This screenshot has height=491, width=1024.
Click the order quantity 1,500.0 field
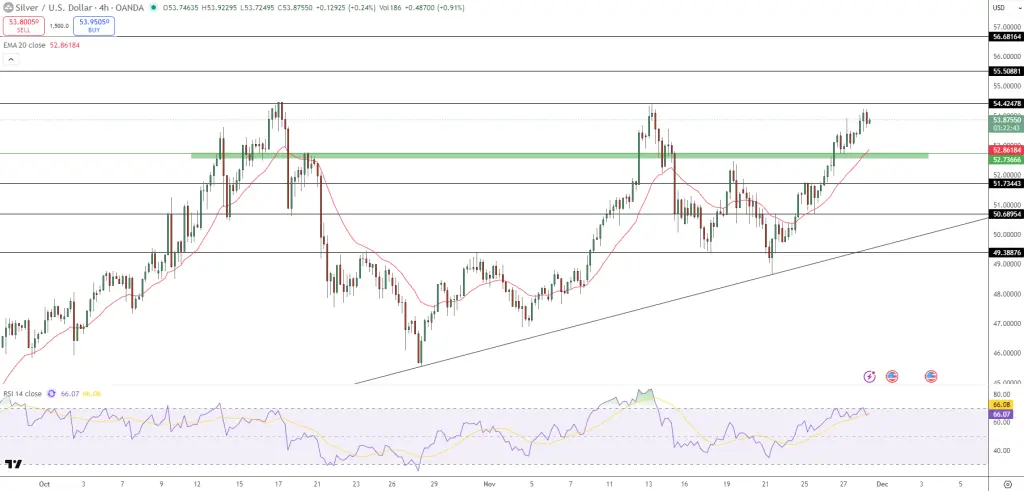tap(59, 26)
